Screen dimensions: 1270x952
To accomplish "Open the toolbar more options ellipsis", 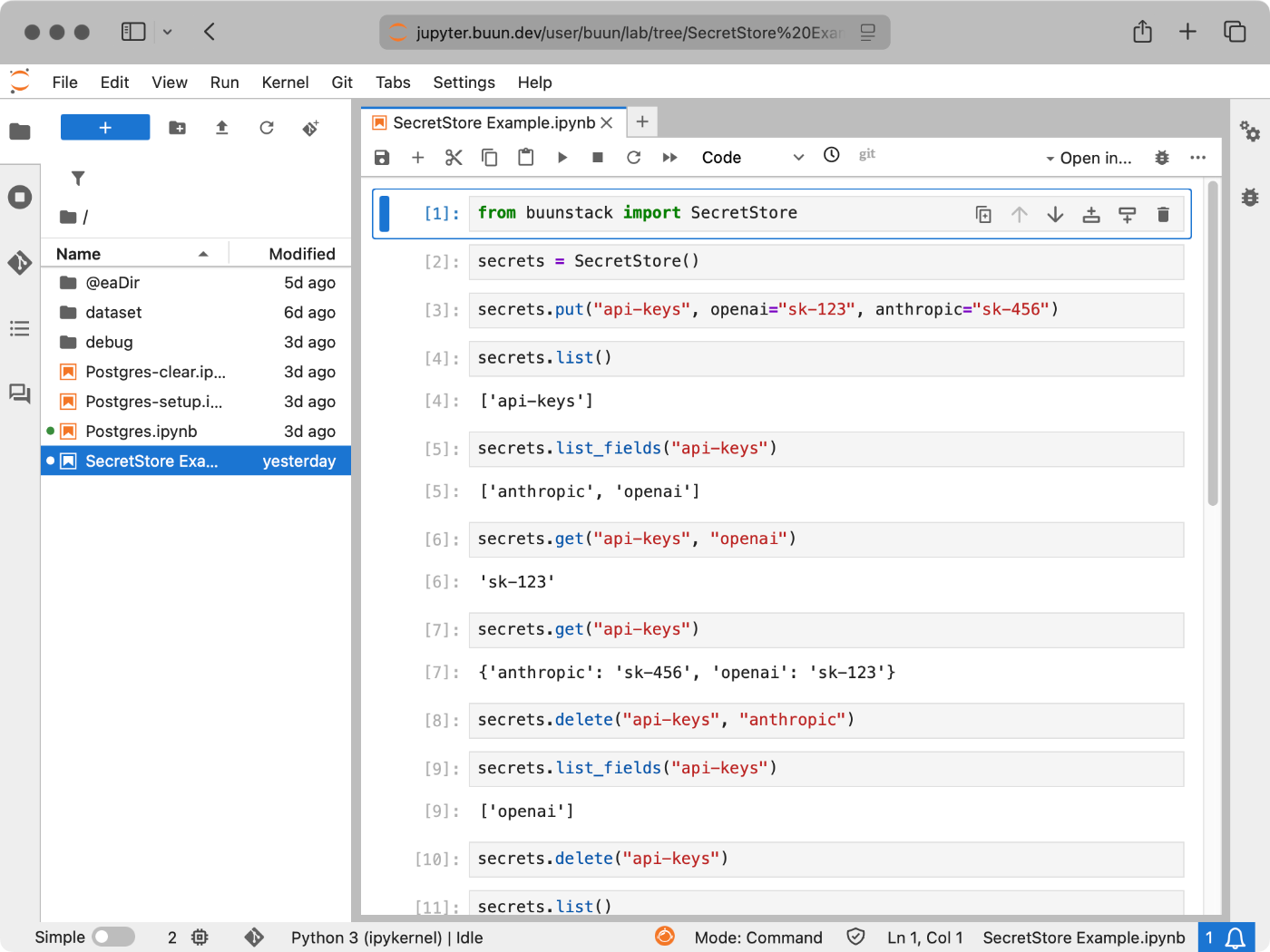I will [1198, 158].
